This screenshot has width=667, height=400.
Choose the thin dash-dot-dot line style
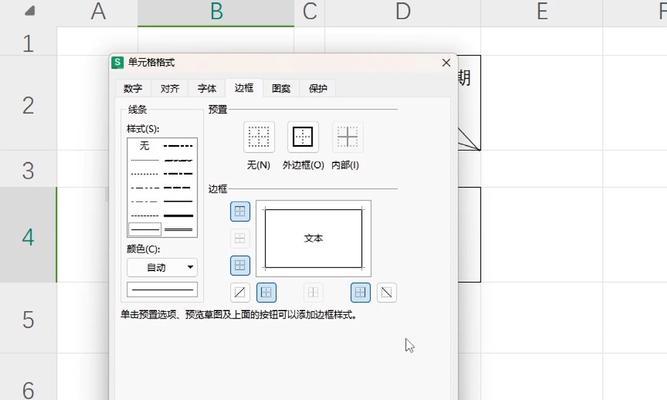coord(145,188)
